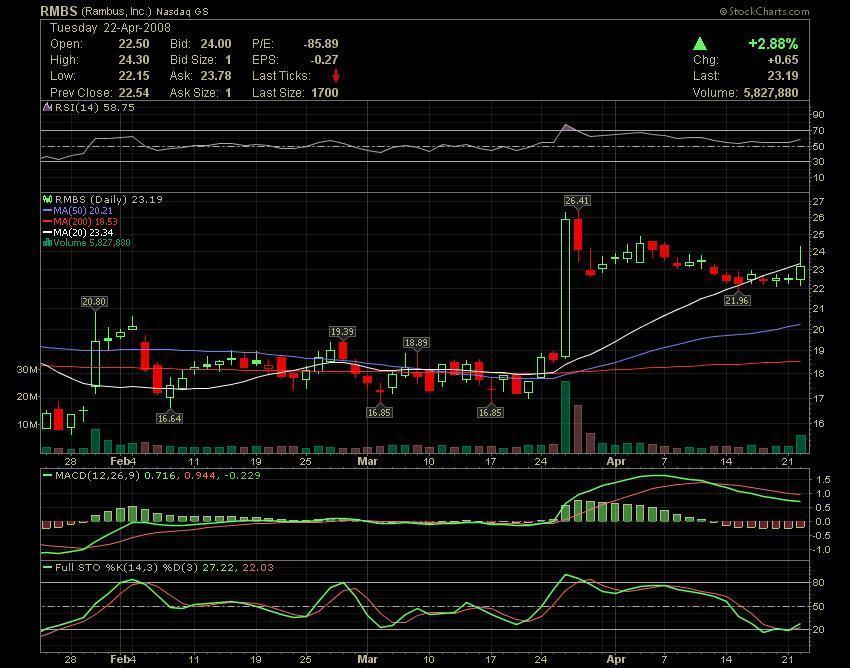The image size is (850, 668).
Task: Click the header Volume value 5,827,880
Action: click(771, 93)
